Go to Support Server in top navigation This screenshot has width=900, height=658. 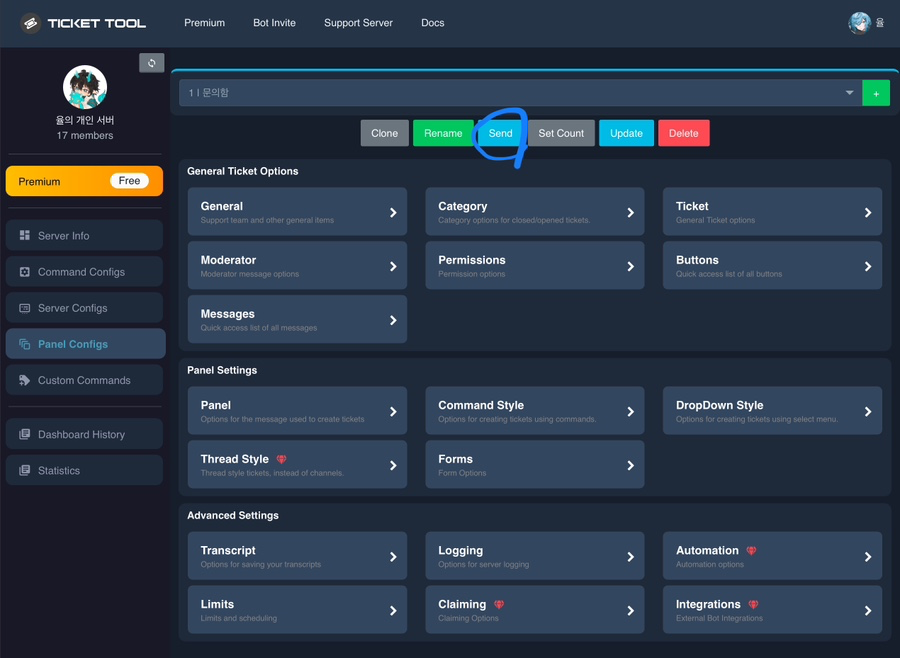pos(358,23)
